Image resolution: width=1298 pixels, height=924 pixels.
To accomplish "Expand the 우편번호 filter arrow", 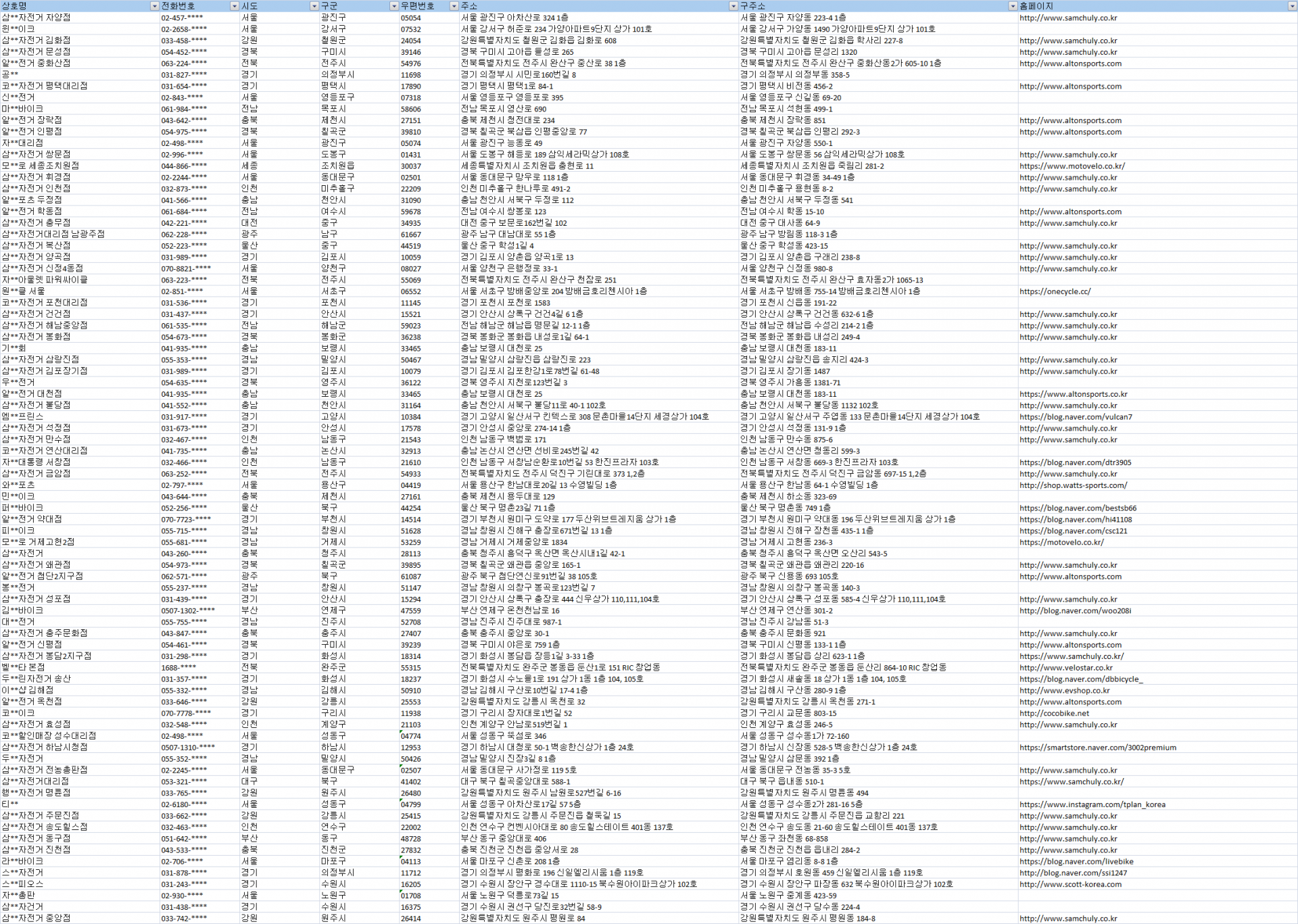I will coord(454,6).
